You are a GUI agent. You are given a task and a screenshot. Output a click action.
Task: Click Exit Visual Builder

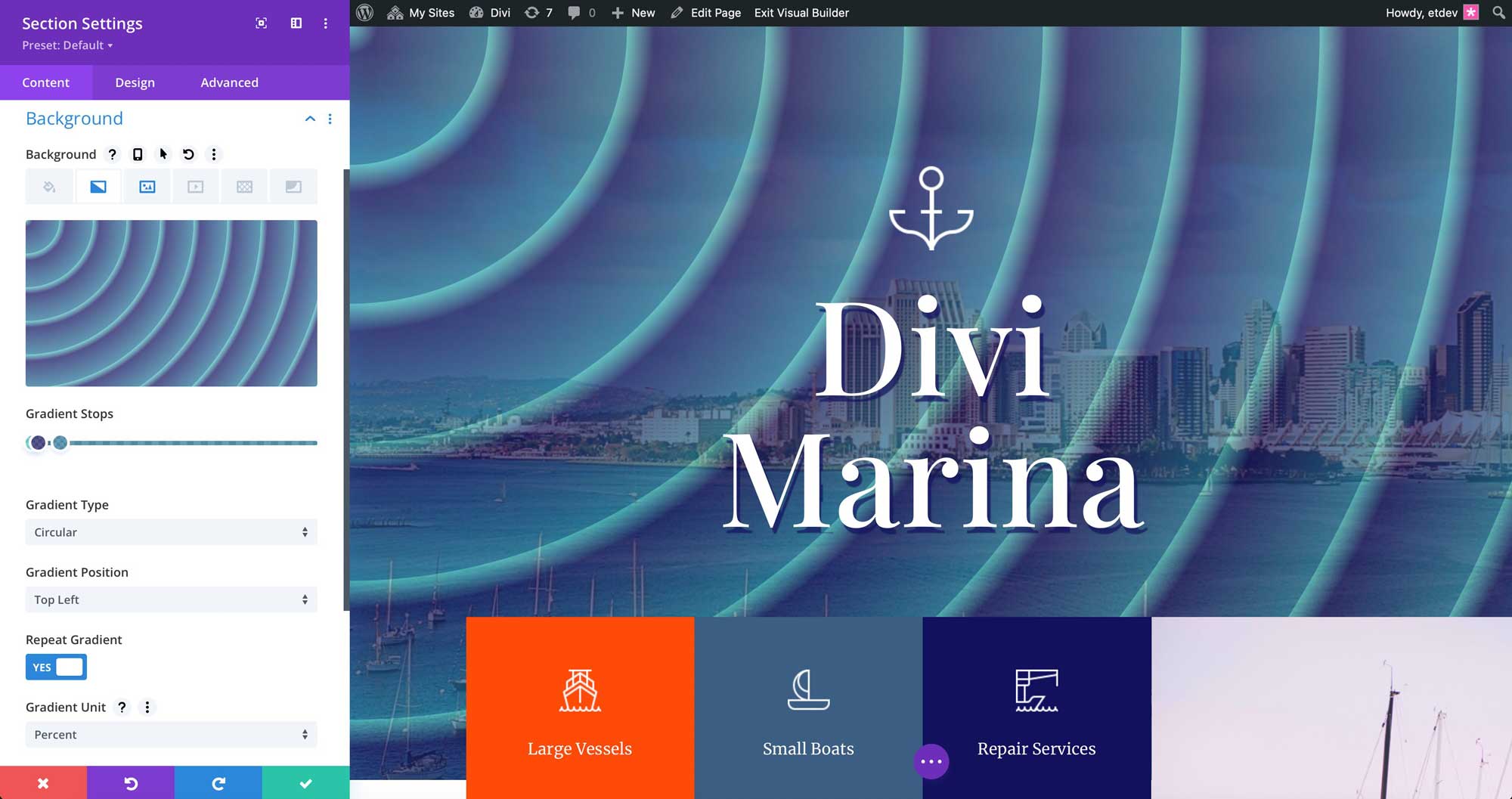(801, 12)
